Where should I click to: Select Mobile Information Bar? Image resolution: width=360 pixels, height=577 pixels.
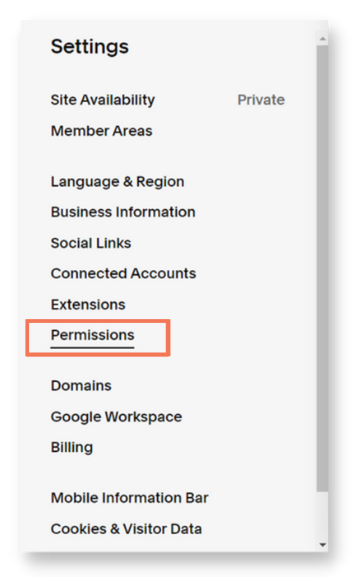pyautogui.click(x=130, y=498)
